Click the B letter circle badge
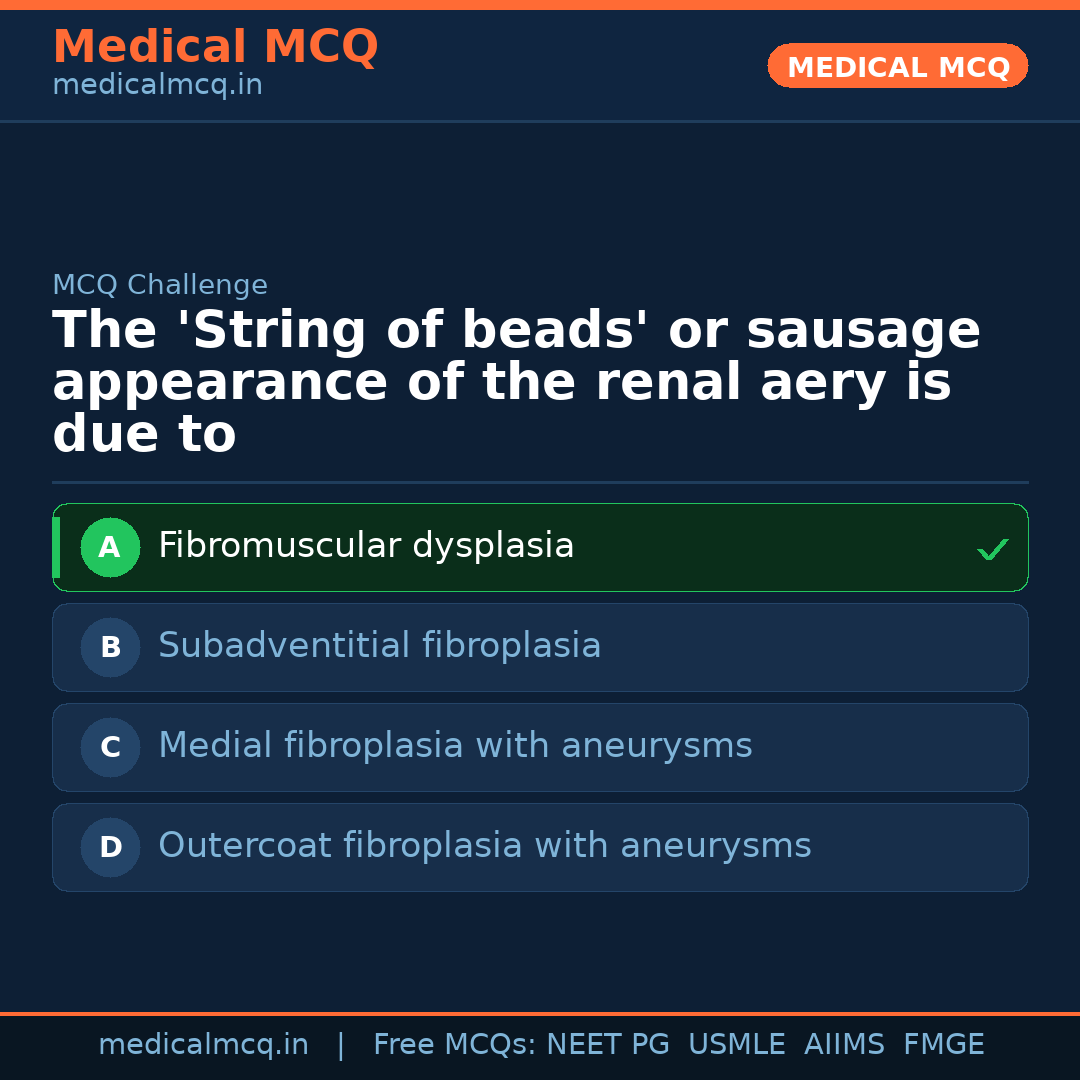This screenshot has height=1080, width=1080. (x=110, y=648)
